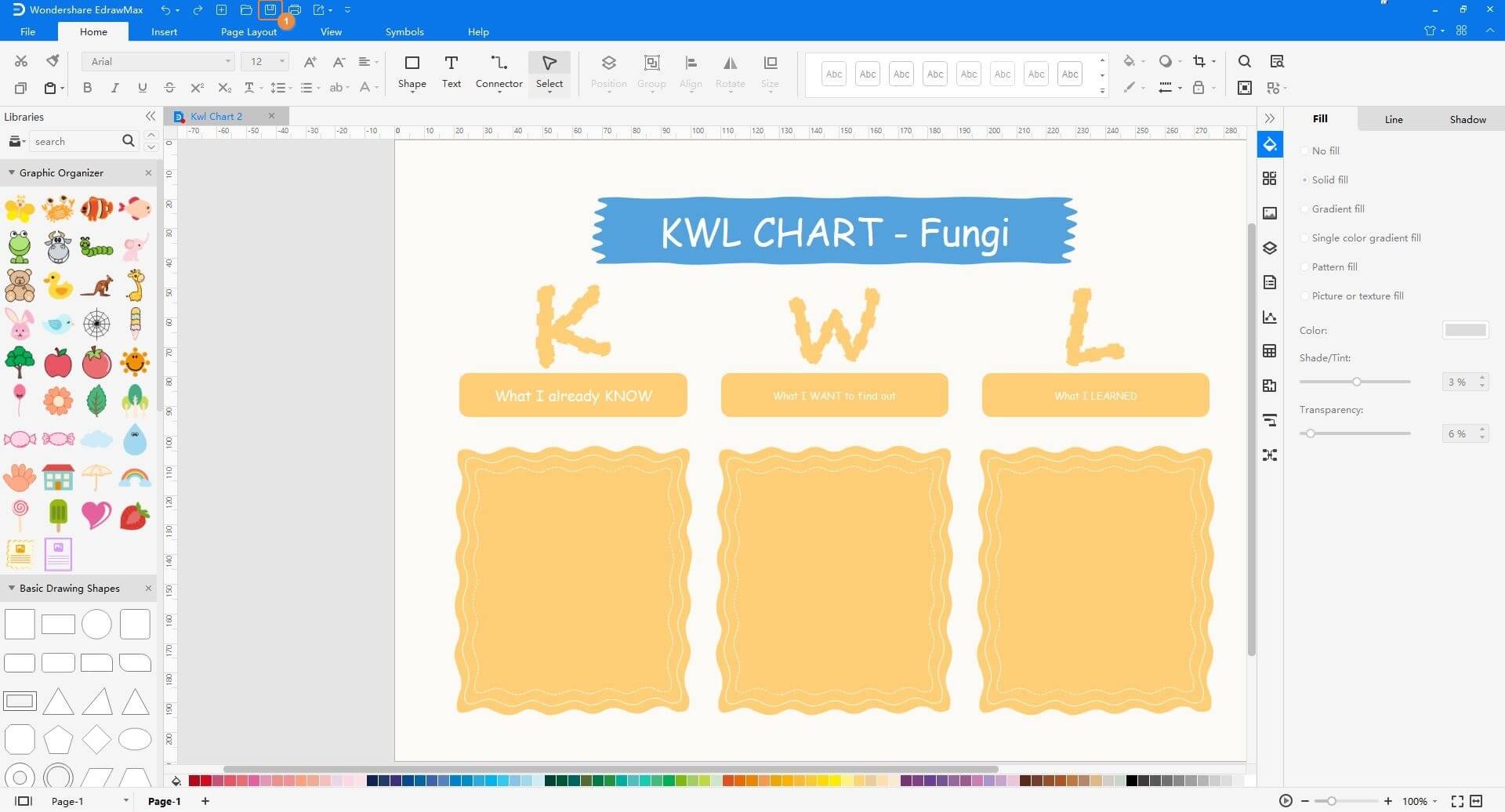Click the Save icon in the quick access toolbar
Image resolution: width=1505 pixels, height=812 pixels.
point(270,9)
